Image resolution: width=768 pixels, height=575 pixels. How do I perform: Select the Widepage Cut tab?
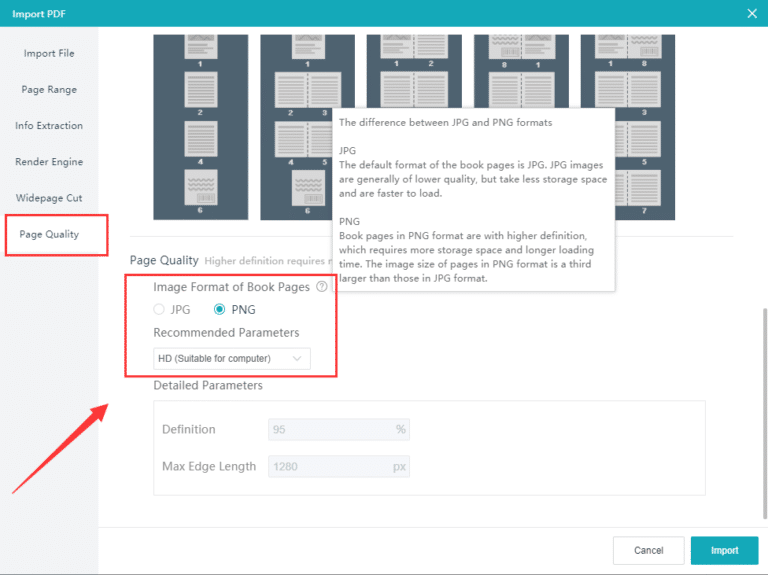click(x=49, y=198)
